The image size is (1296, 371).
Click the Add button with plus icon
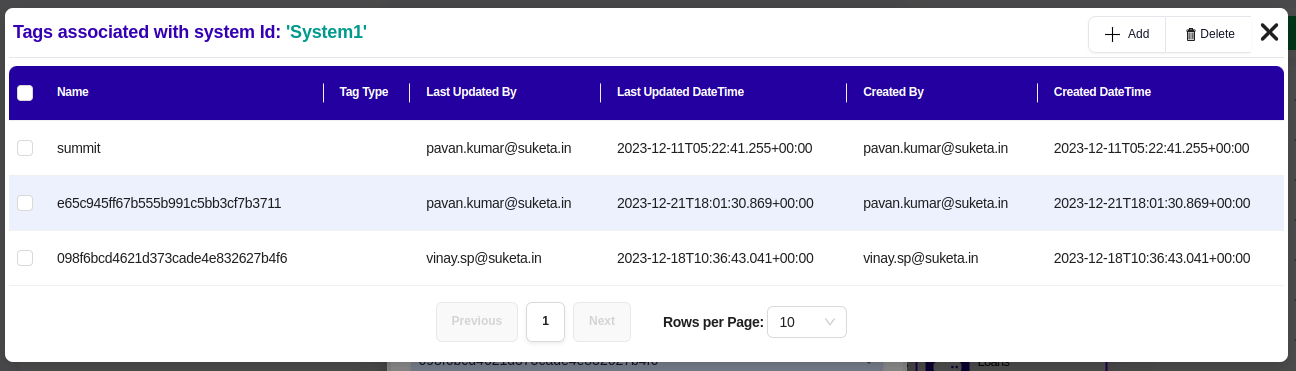[x=1127, y=34]
